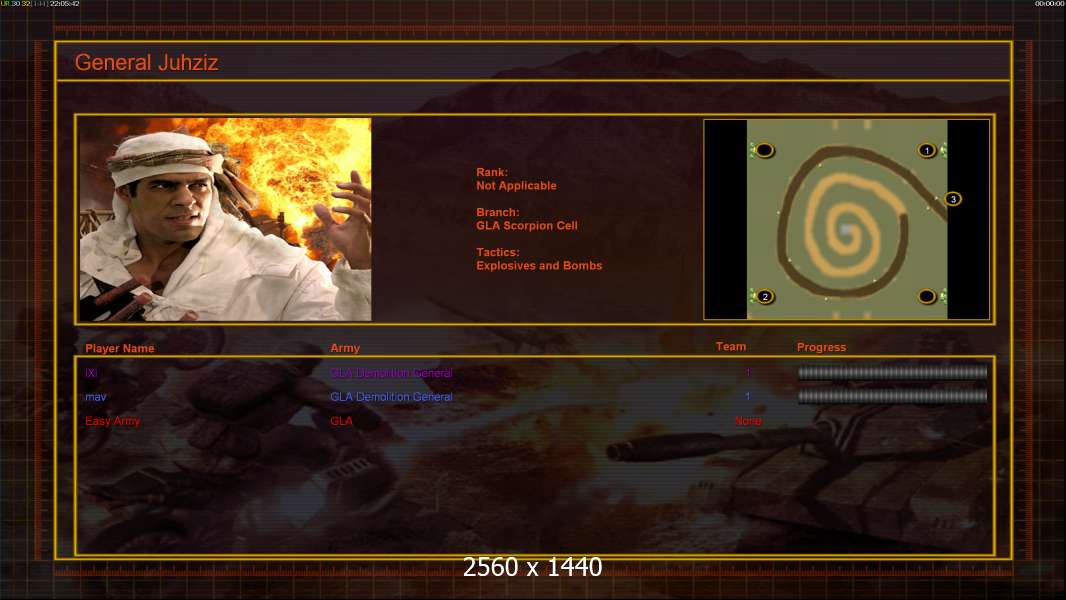Click the GLA army of Easy Army
This screenshot has height=600, width=1066.
point(341,421)
